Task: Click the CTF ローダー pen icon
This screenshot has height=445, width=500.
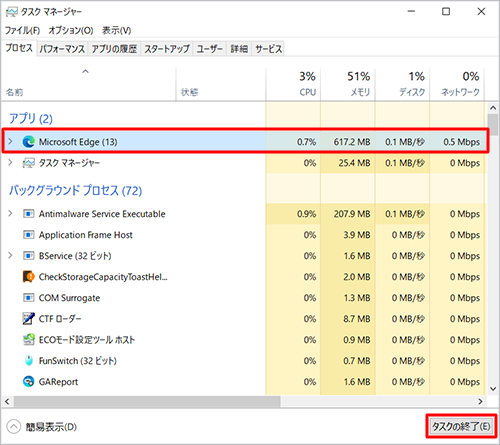Action: [29, 319]
